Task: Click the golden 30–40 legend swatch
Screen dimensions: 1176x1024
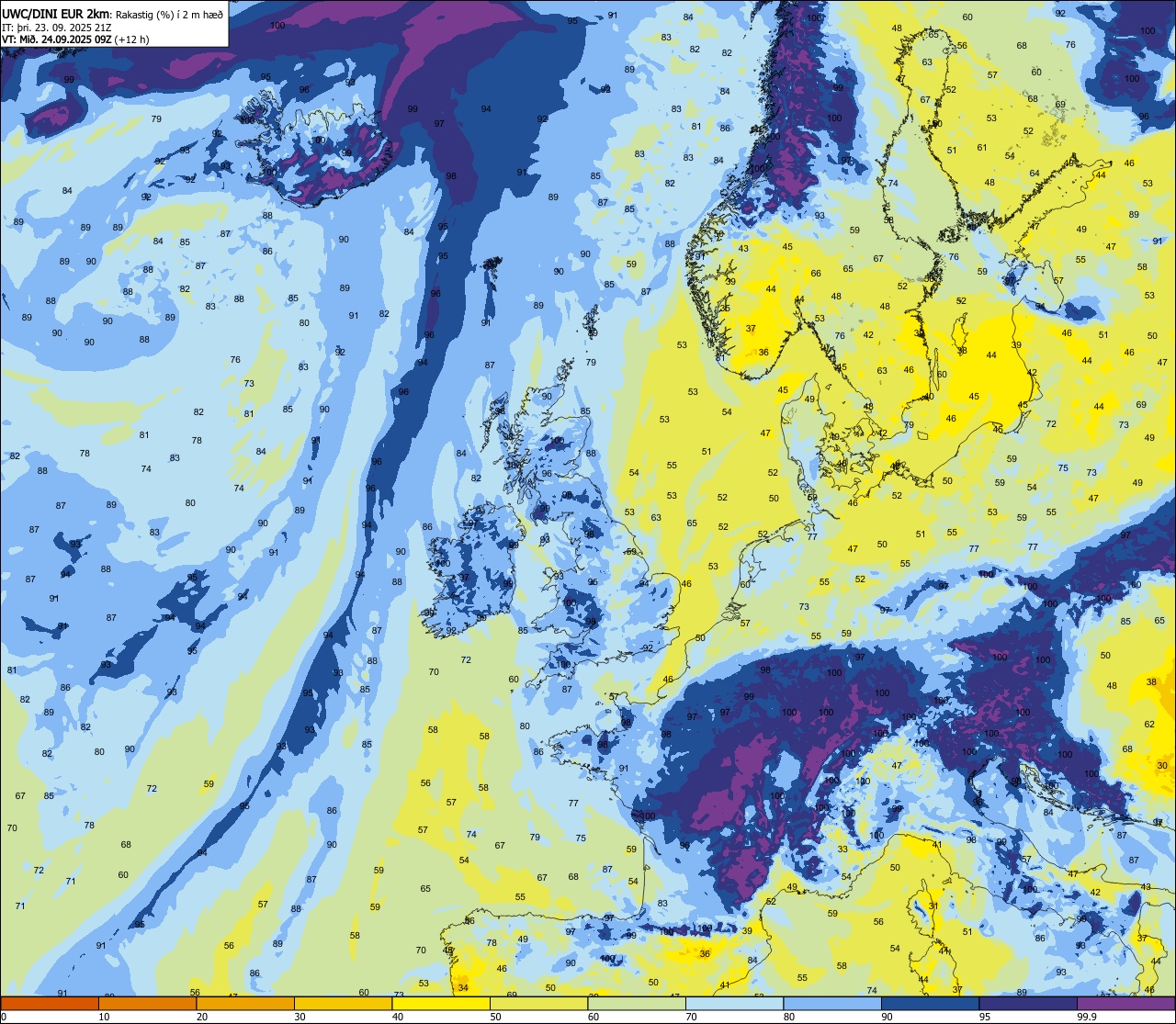Action: [343, 1003]
